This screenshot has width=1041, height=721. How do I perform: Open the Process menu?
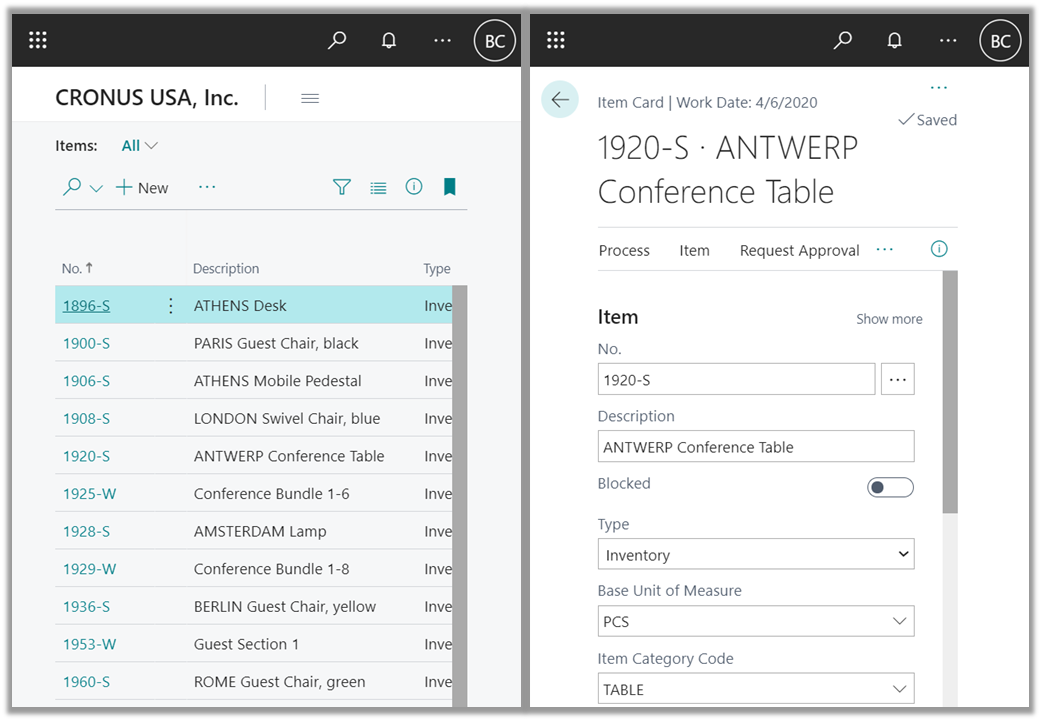click(x=624, y=250)
